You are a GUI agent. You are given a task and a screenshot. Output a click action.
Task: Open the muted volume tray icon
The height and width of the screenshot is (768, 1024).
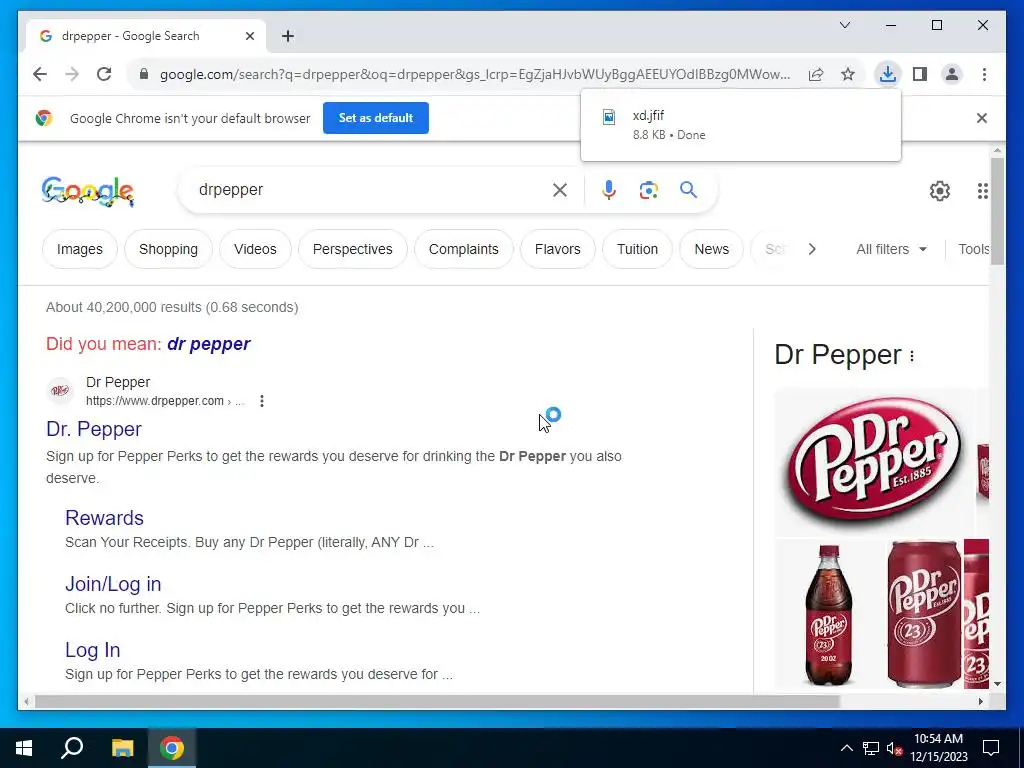click(894, 748)
